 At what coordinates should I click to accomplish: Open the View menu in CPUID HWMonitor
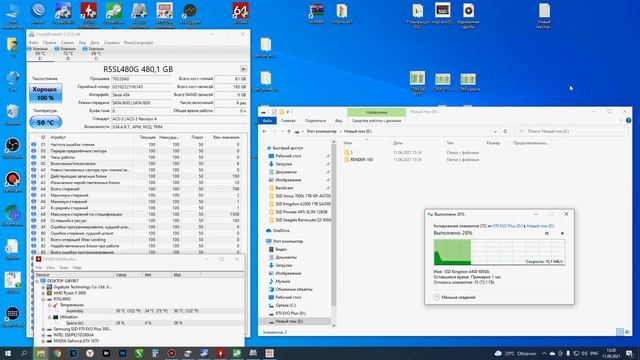(50, 268)
